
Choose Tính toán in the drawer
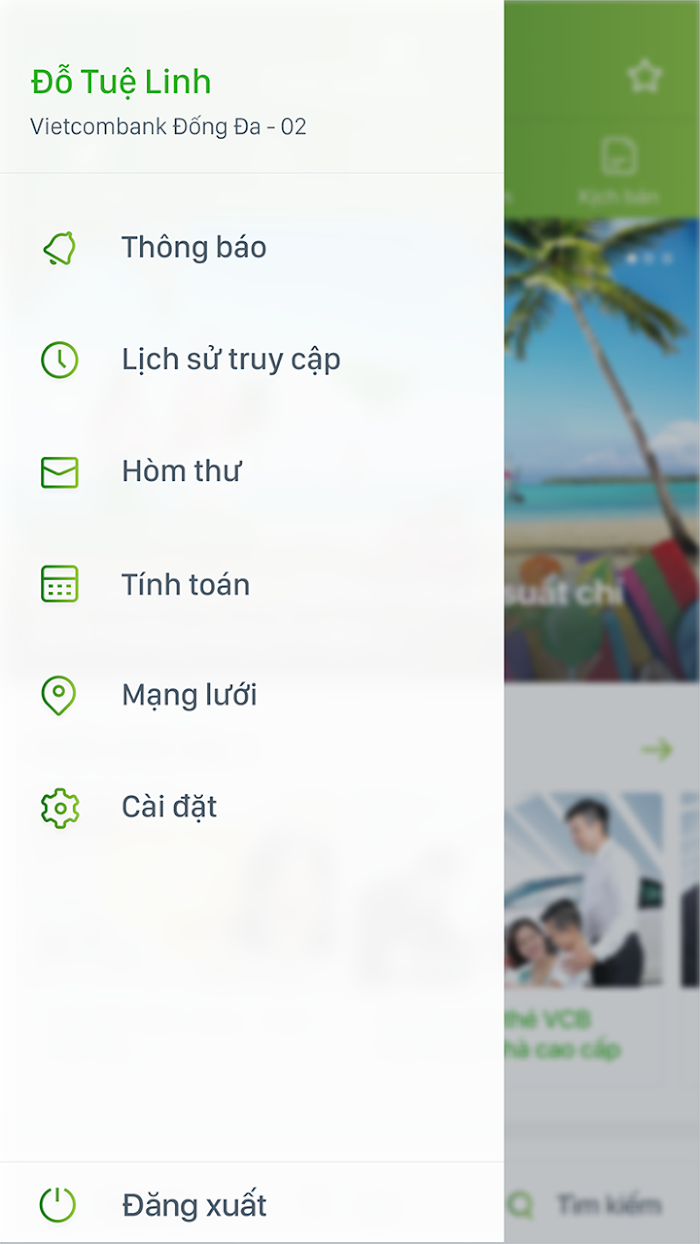[x=252, y=584]
